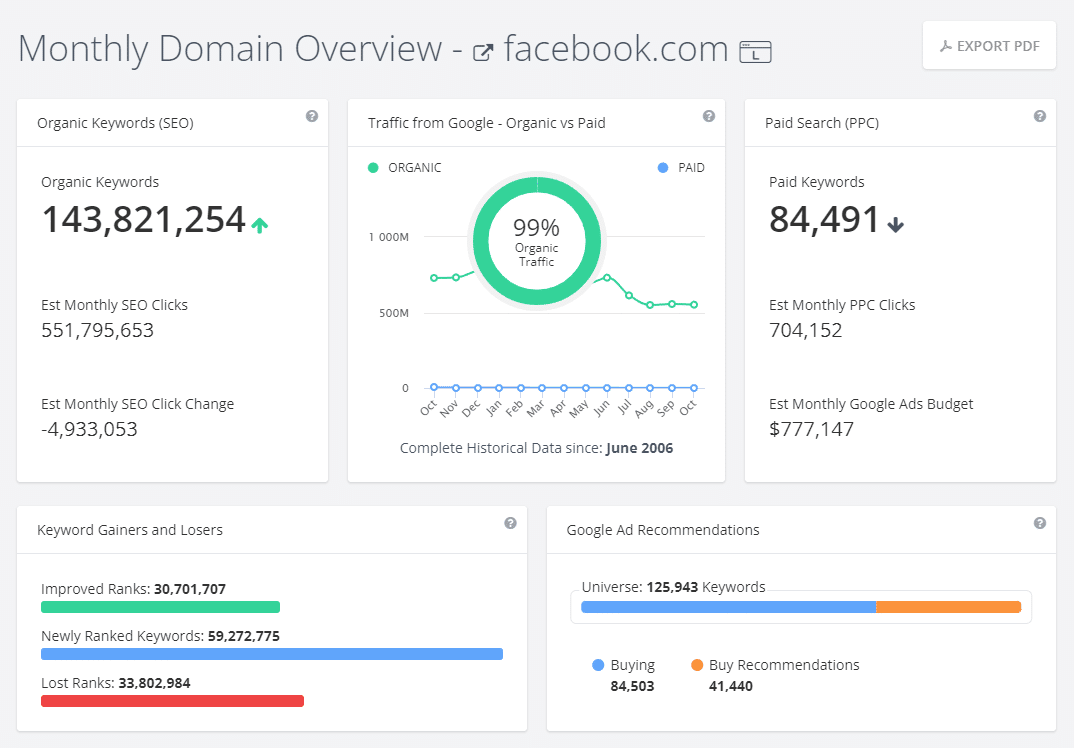1074x748 pixels.
Task: Click the 143,821,254 organic keywords number
Action: [x=143, y=220]
